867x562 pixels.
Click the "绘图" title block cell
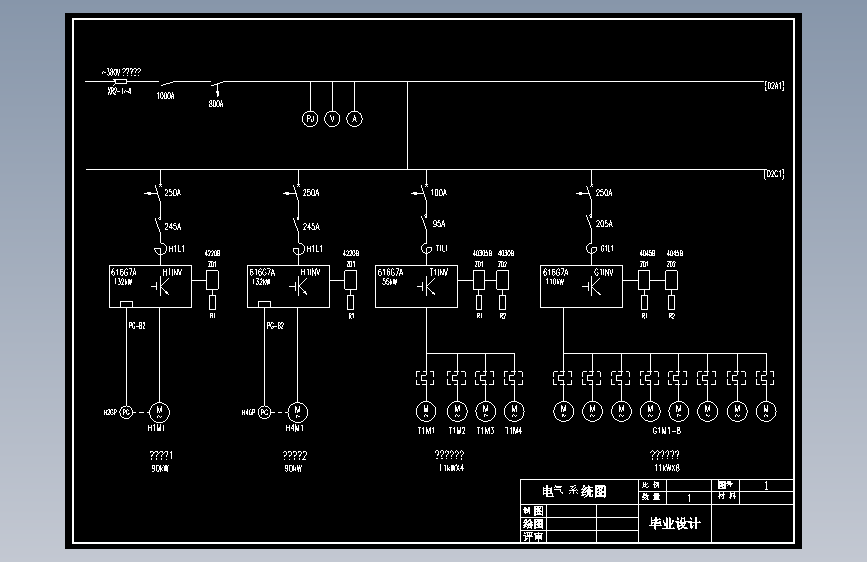[x=534, y=523]
